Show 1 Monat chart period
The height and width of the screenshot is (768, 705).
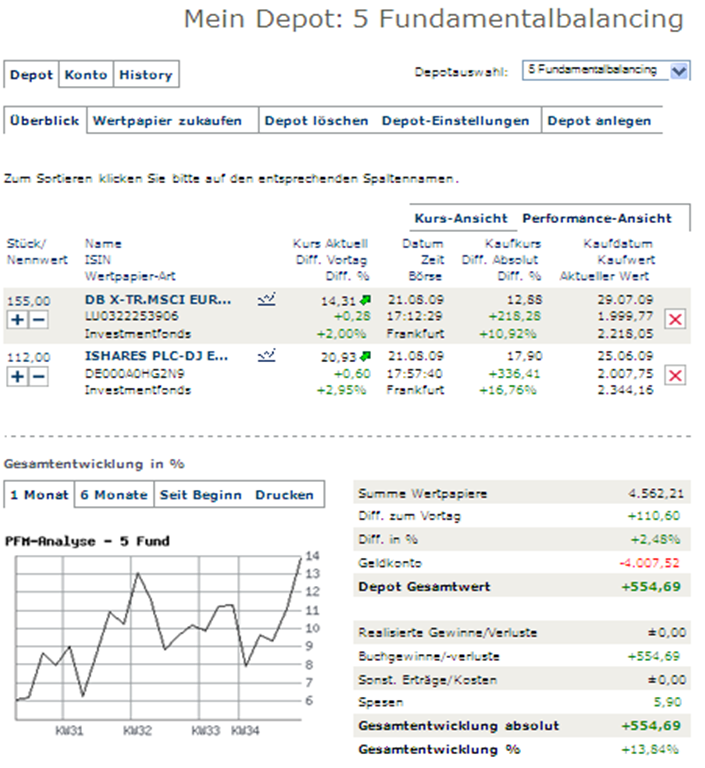[x=39, y=495]
